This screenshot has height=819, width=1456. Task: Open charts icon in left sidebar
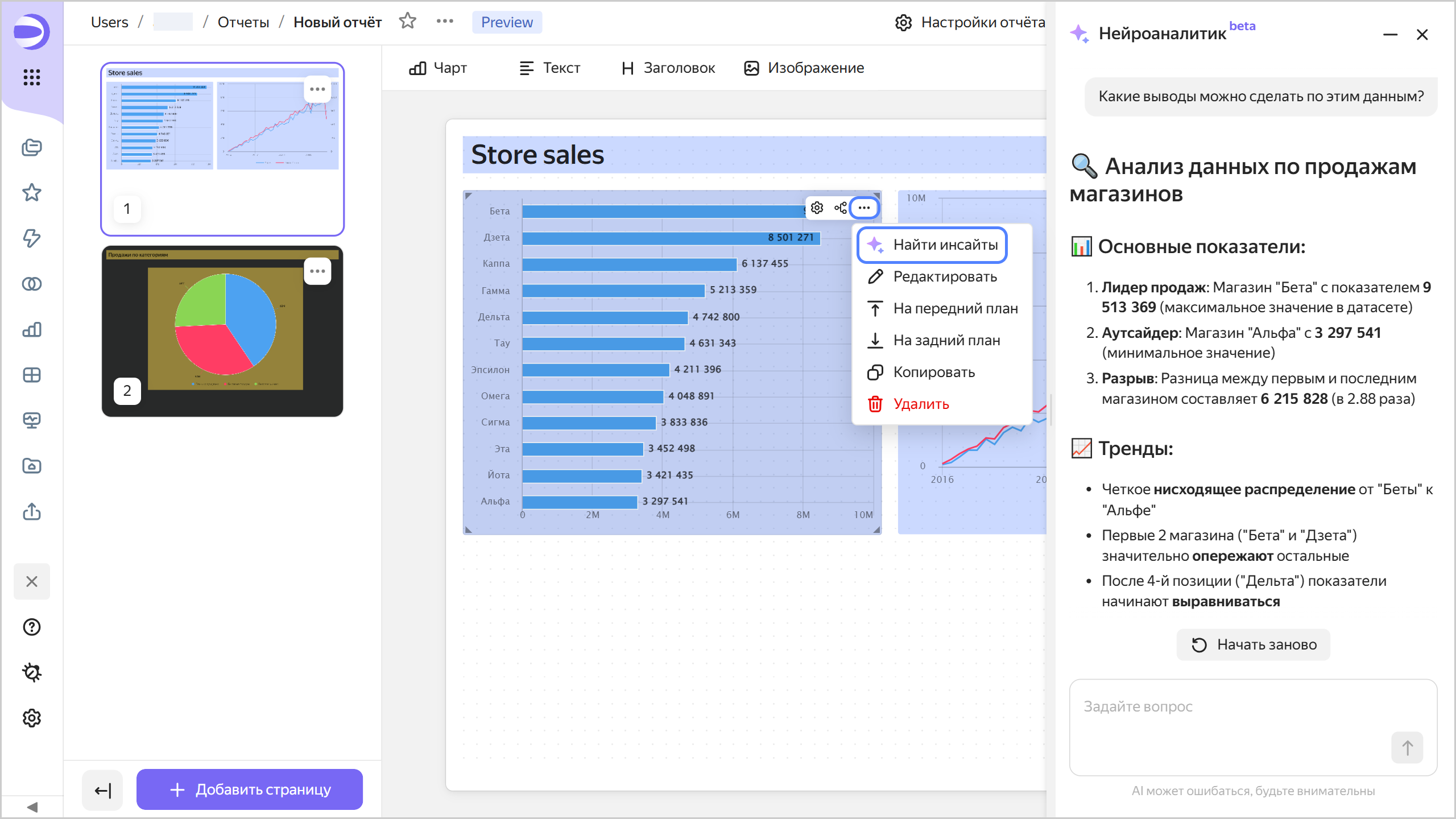[x=32, y=329]
